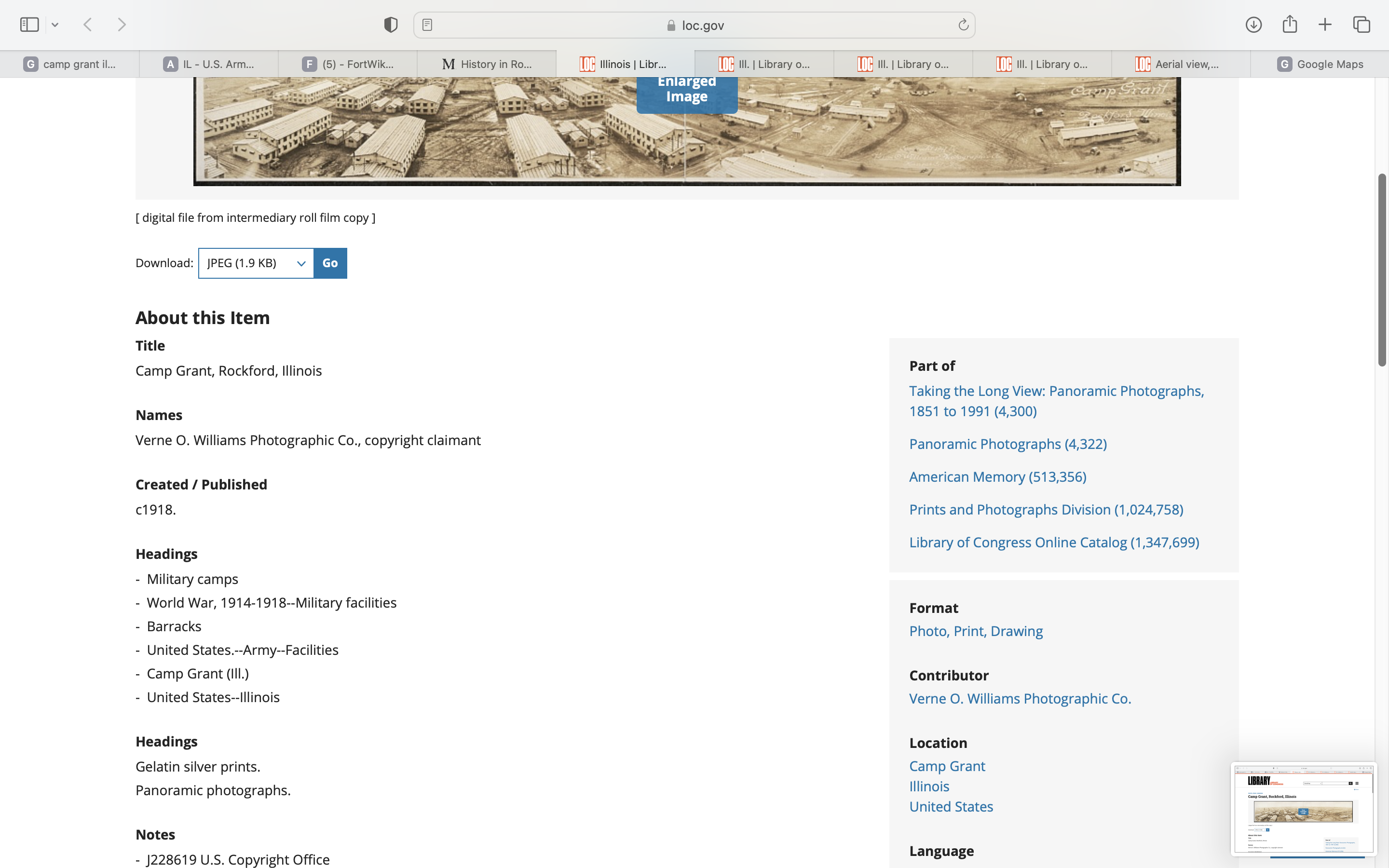Reload the page with refresh icon
This screenshot has width=1389, height=868.
[x=963, y=25]
